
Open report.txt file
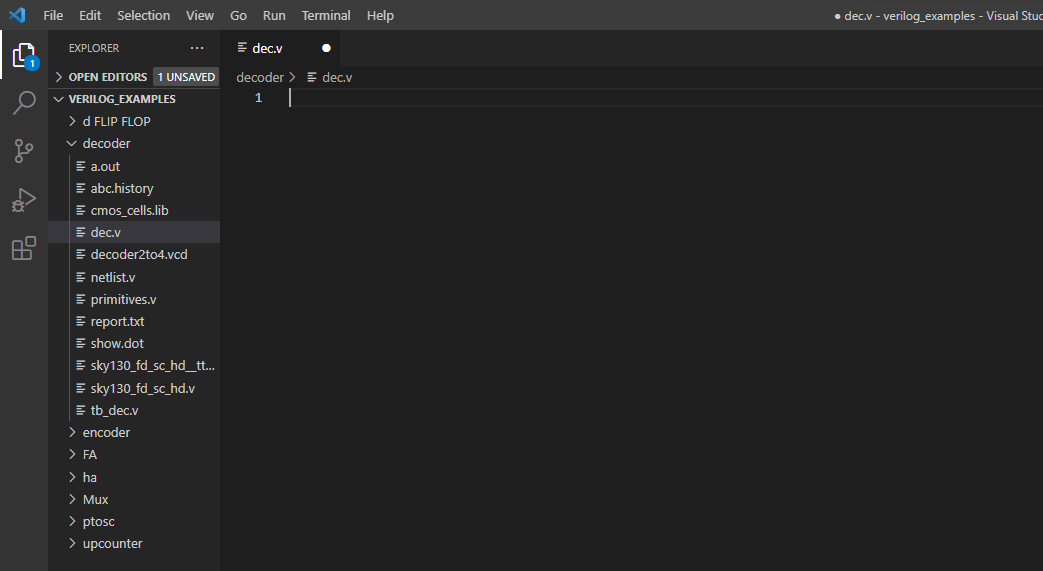point(118,321)
